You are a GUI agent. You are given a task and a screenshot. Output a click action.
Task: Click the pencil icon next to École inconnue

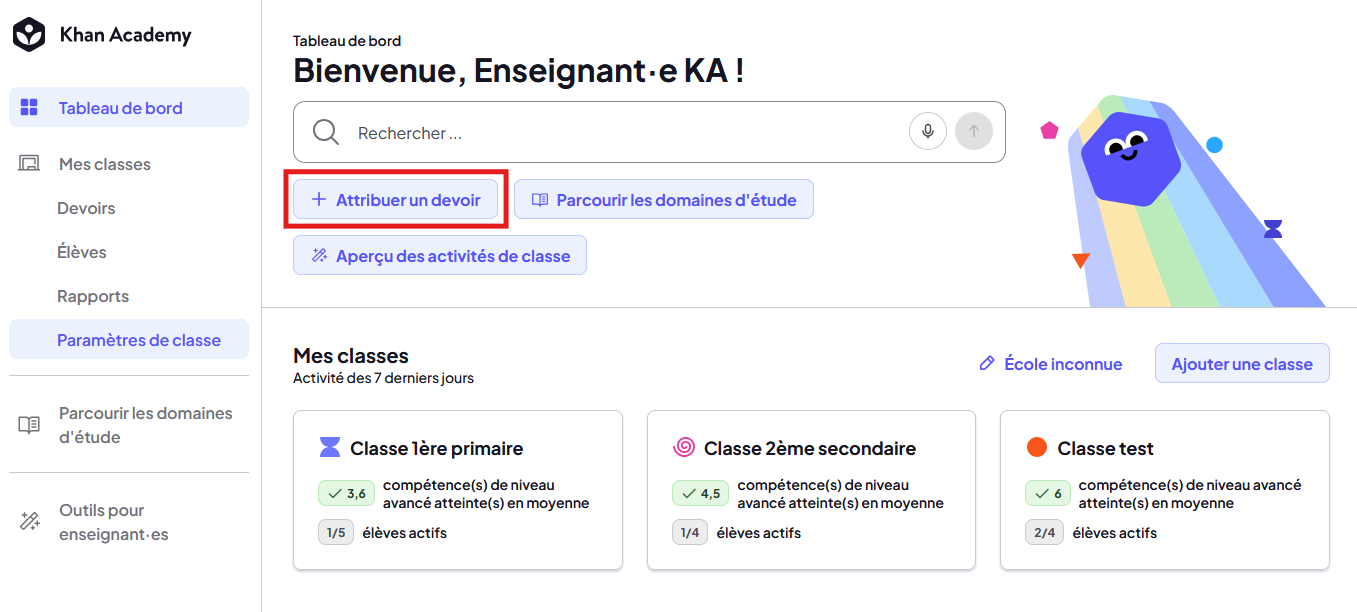[x=987, y=364]
